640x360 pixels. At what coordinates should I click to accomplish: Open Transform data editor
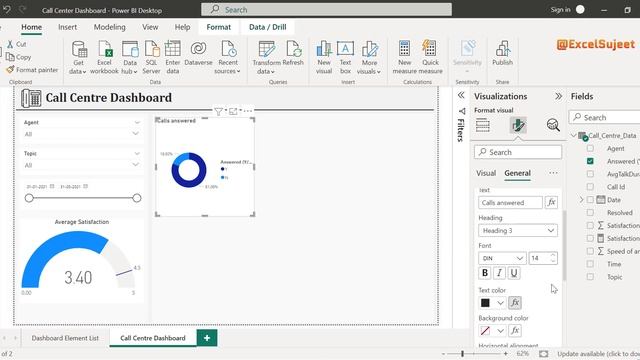coord(266,58)
